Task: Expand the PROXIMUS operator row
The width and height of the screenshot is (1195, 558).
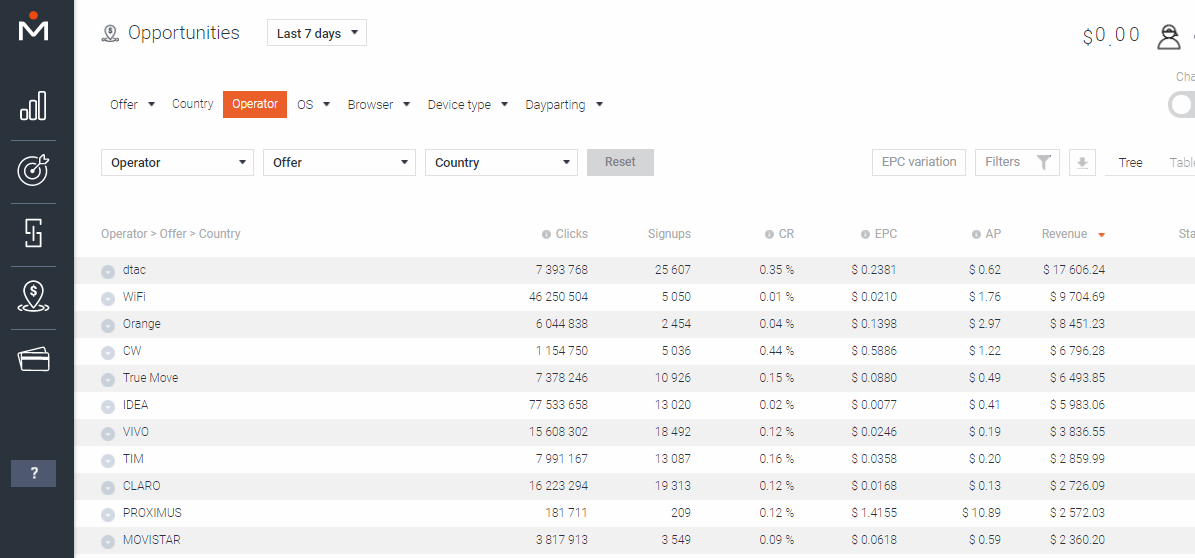Action: tap(108, 514)
